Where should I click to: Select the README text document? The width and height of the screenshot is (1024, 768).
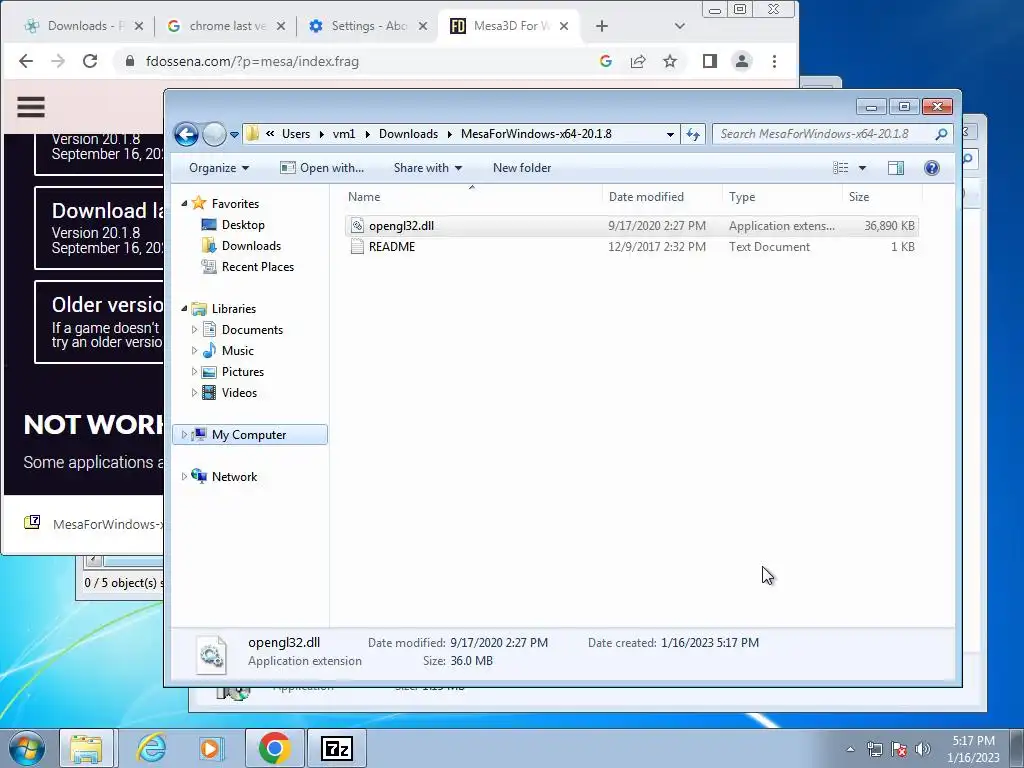click(632, 247)
